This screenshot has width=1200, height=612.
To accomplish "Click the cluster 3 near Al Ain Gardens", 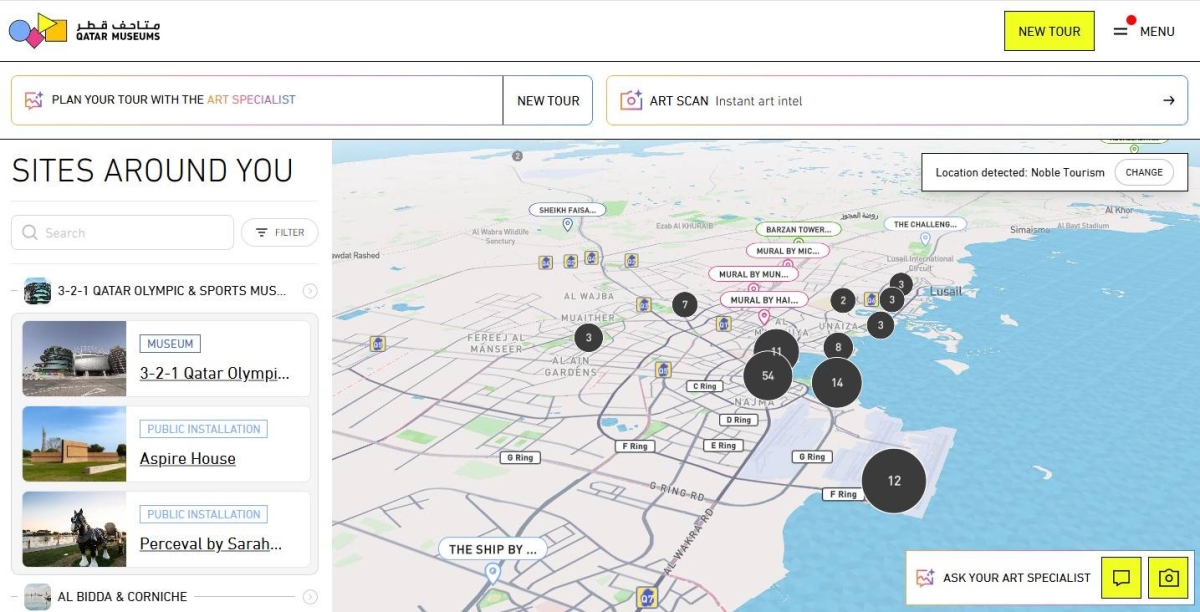I will tap(588, 338).
